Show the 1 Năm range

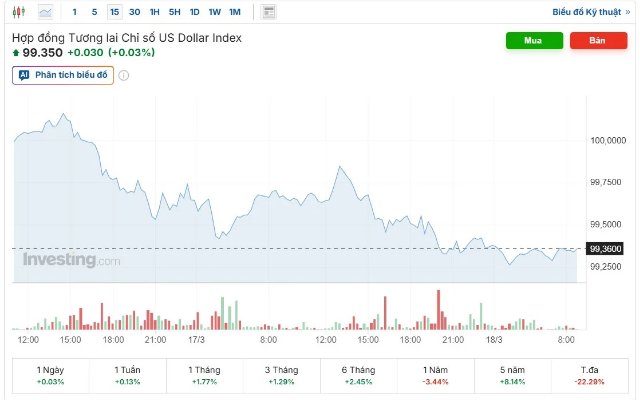tap(436, 375)
